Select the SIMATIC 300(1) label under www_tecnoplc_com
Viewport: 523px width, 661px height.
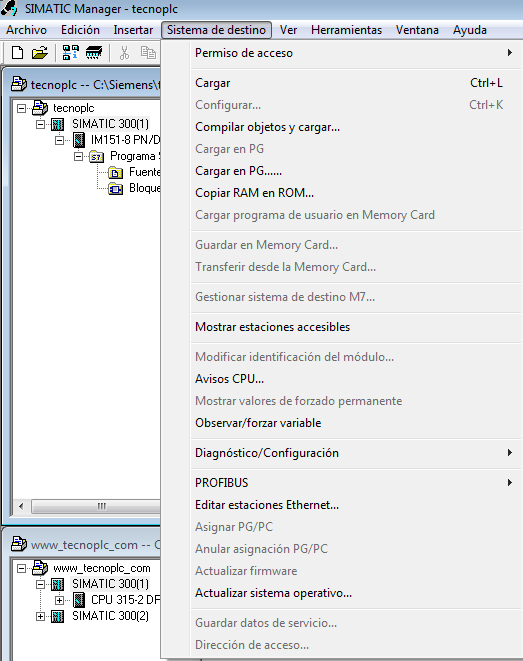pos(110,584)
